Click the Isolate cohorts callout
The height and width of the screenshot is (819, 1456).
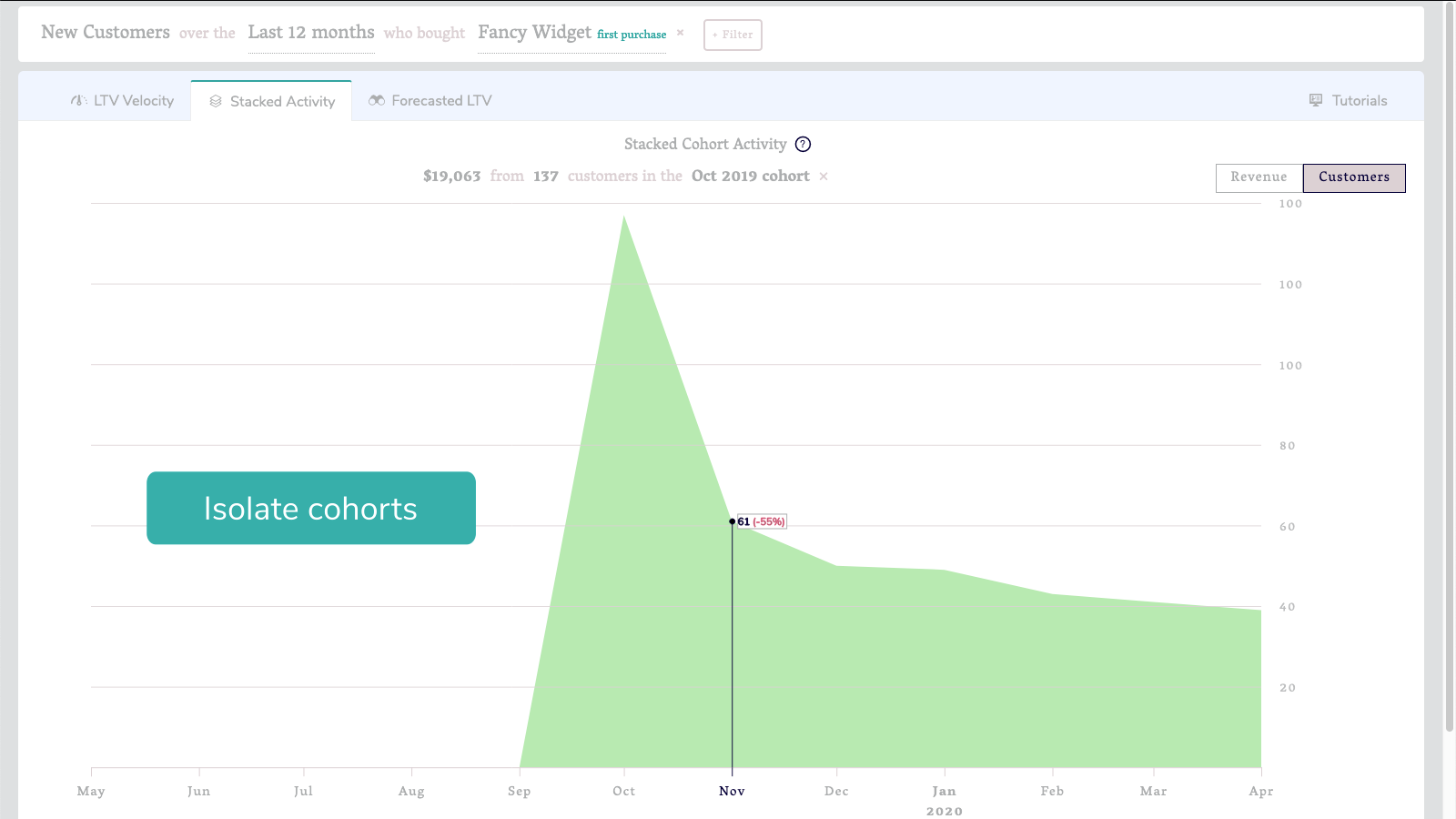311,508
